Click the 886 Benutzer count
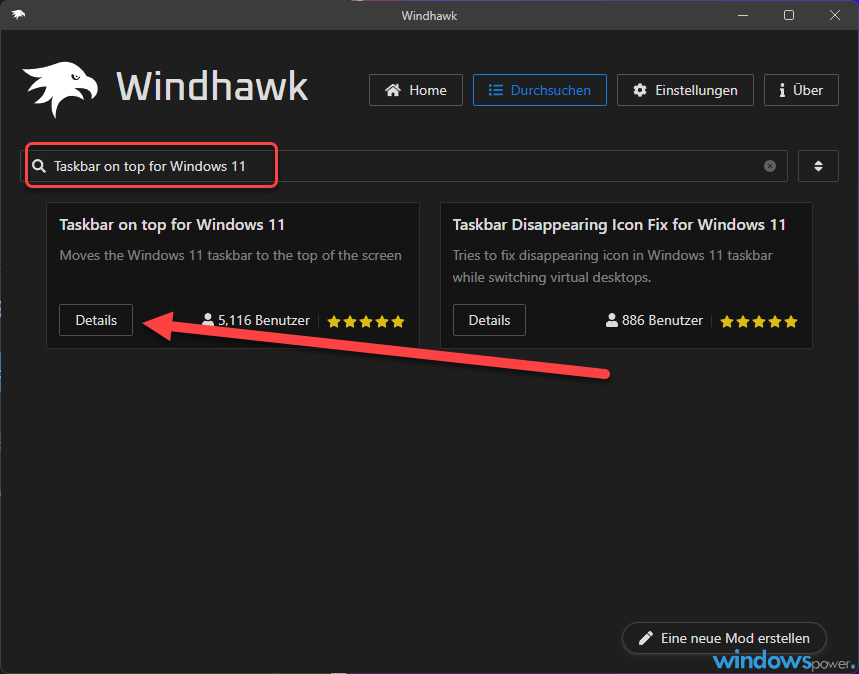Image resolution: width=859 pixels, height=674 pixels. [x=662, y=321]
